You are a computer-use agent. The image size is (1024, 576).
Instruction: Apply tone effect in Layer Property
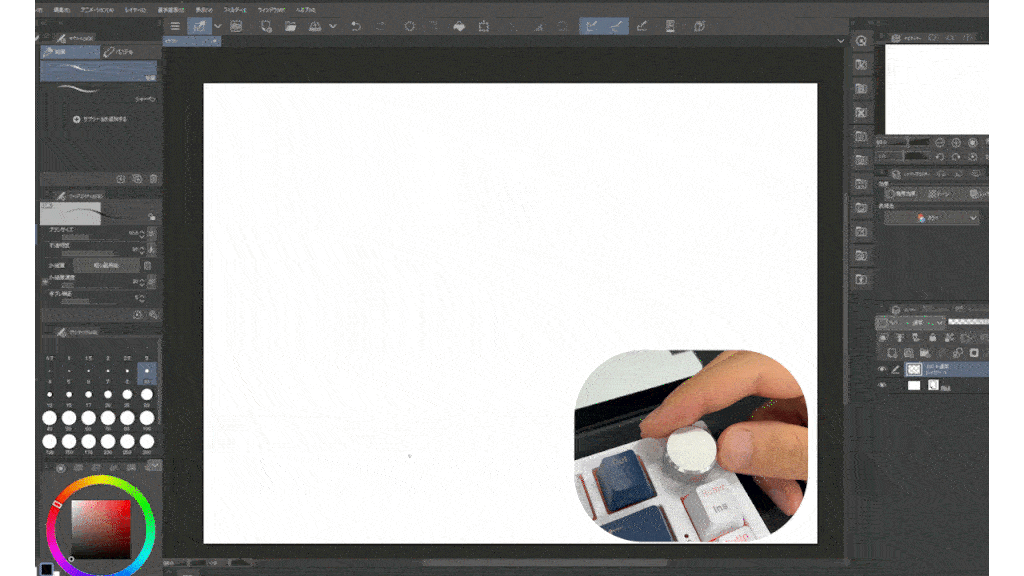coord(940,193)
